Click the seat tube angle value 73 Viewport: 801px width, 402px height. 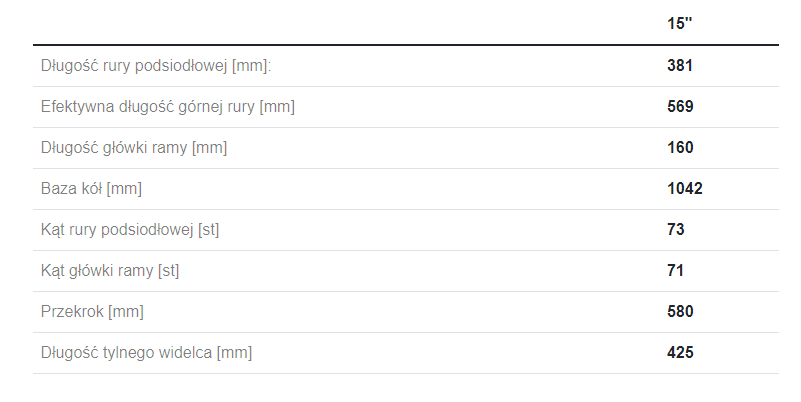(676, 230)
